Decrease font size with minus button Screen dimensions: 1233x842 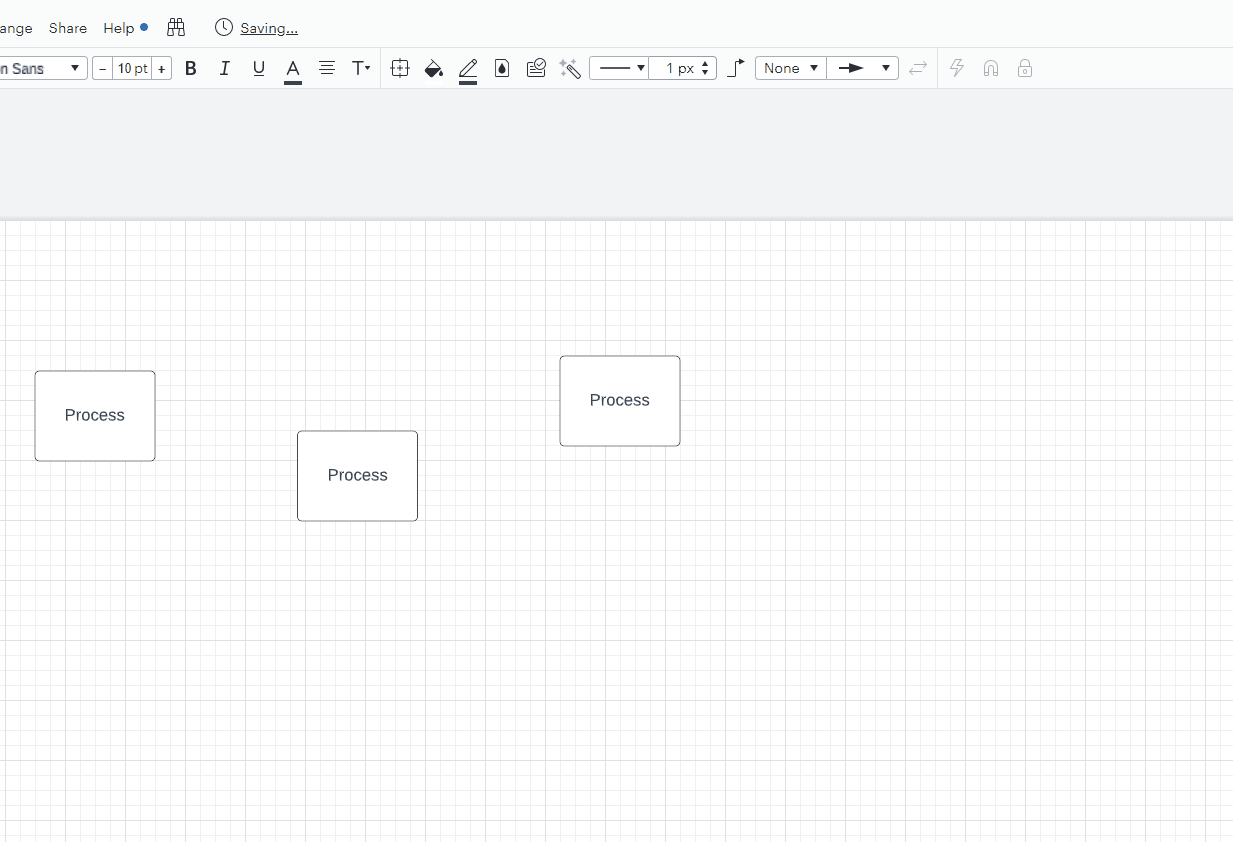[x=102, y=69]
